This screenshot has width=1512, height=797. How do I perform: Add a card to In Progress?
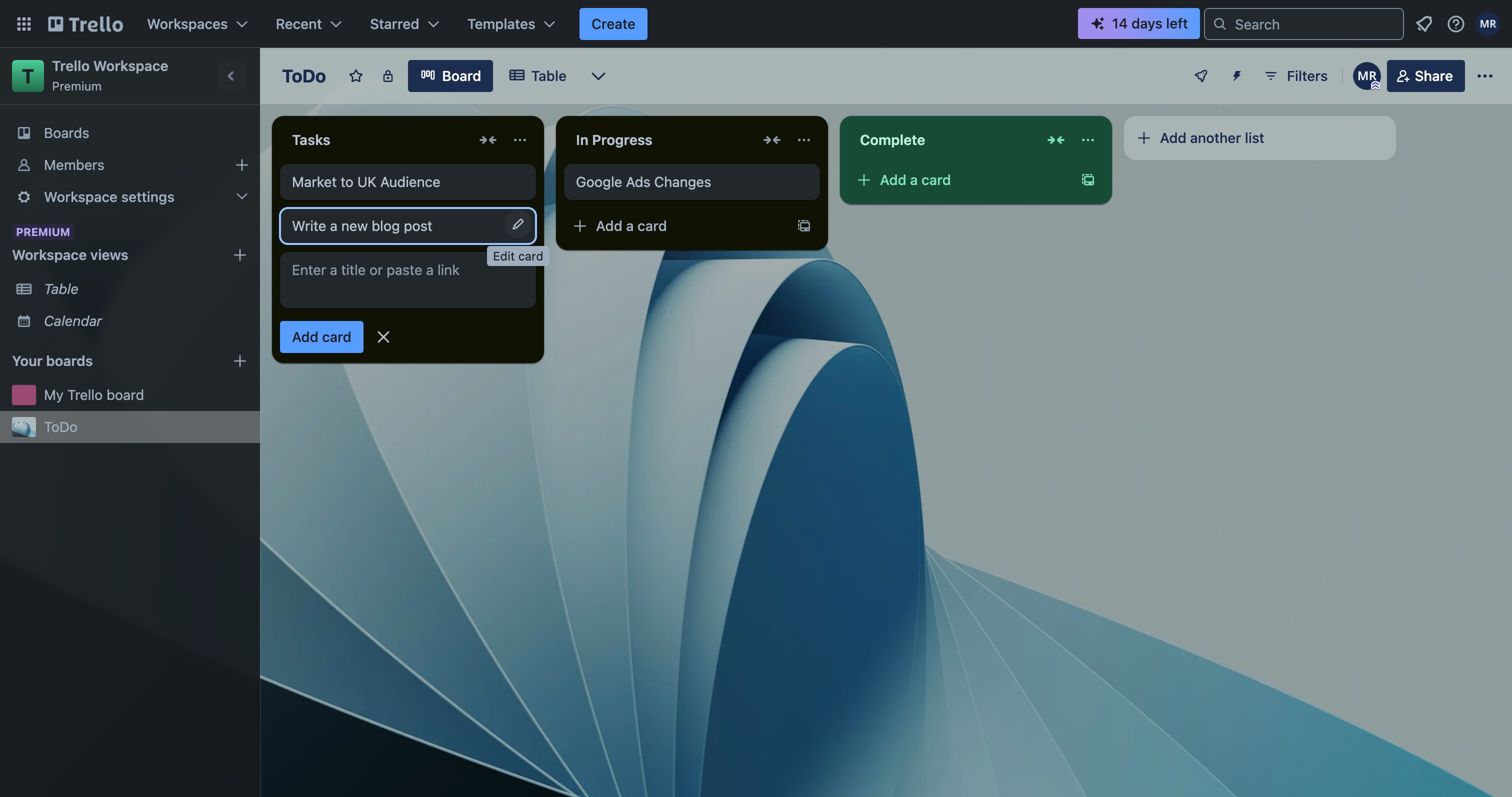coord(675,226)
